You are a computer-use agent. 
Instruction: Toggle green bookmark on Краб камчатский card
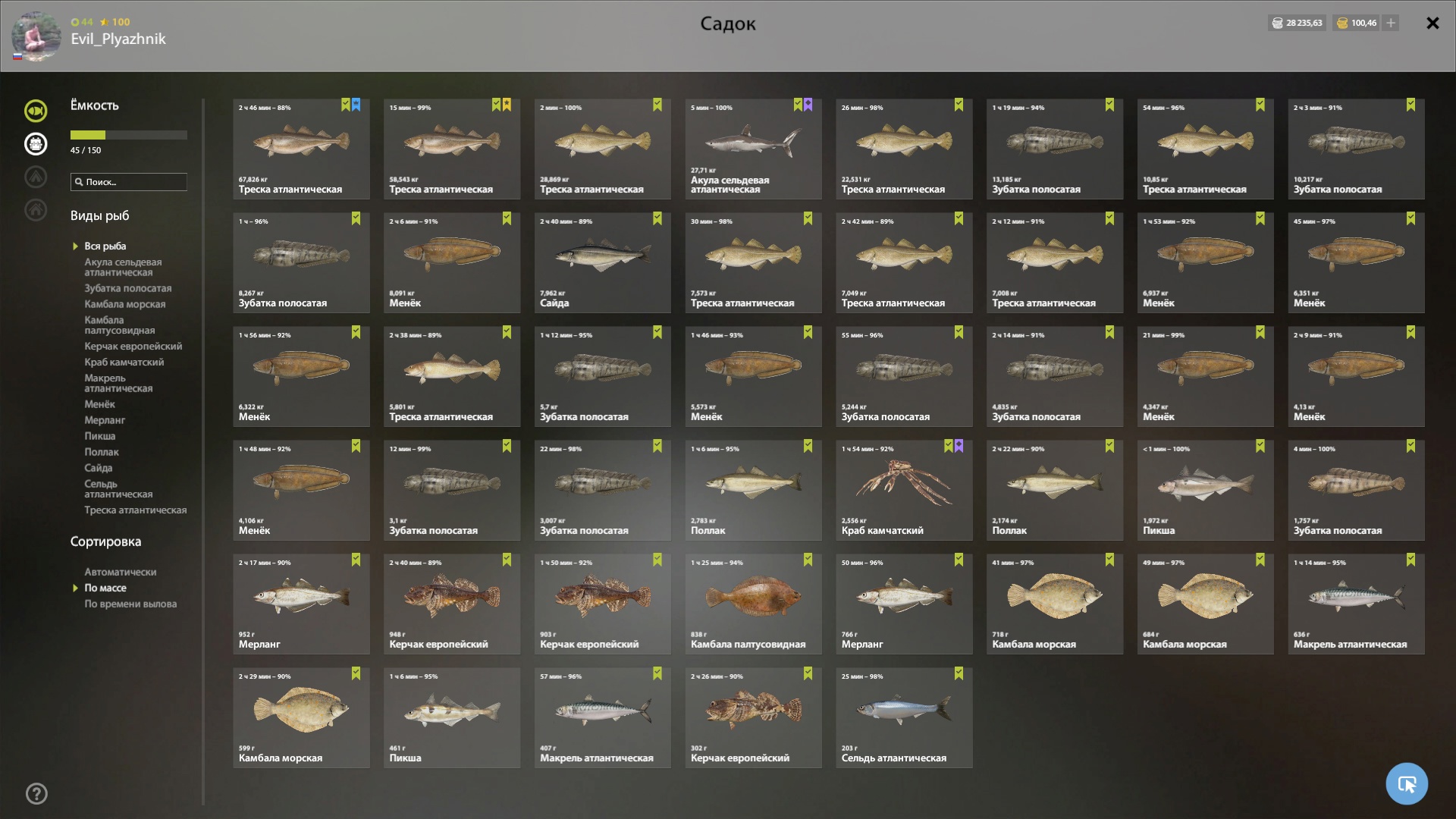pos(948,446)
